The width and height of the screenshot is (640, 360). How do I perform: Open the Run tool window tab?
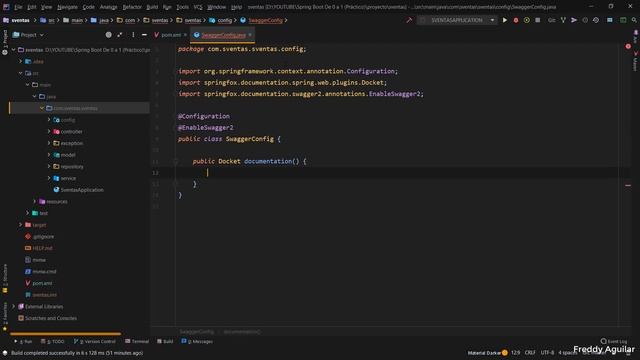point(23,341)
